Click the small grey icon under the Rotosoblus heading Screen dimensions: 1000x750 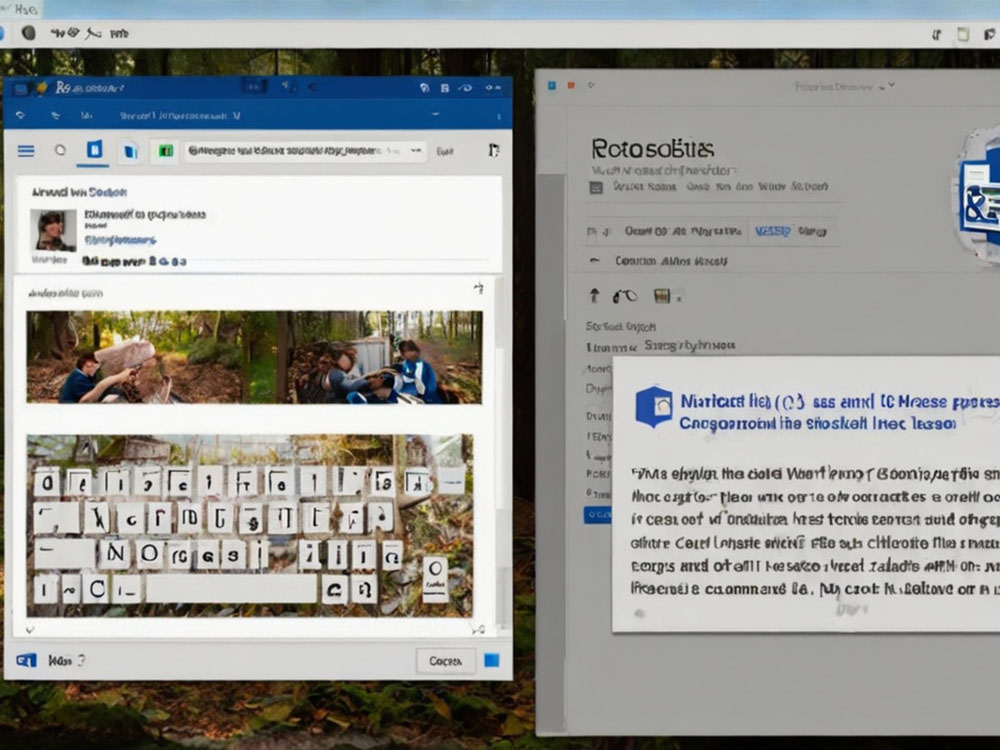tap(596, 188)
